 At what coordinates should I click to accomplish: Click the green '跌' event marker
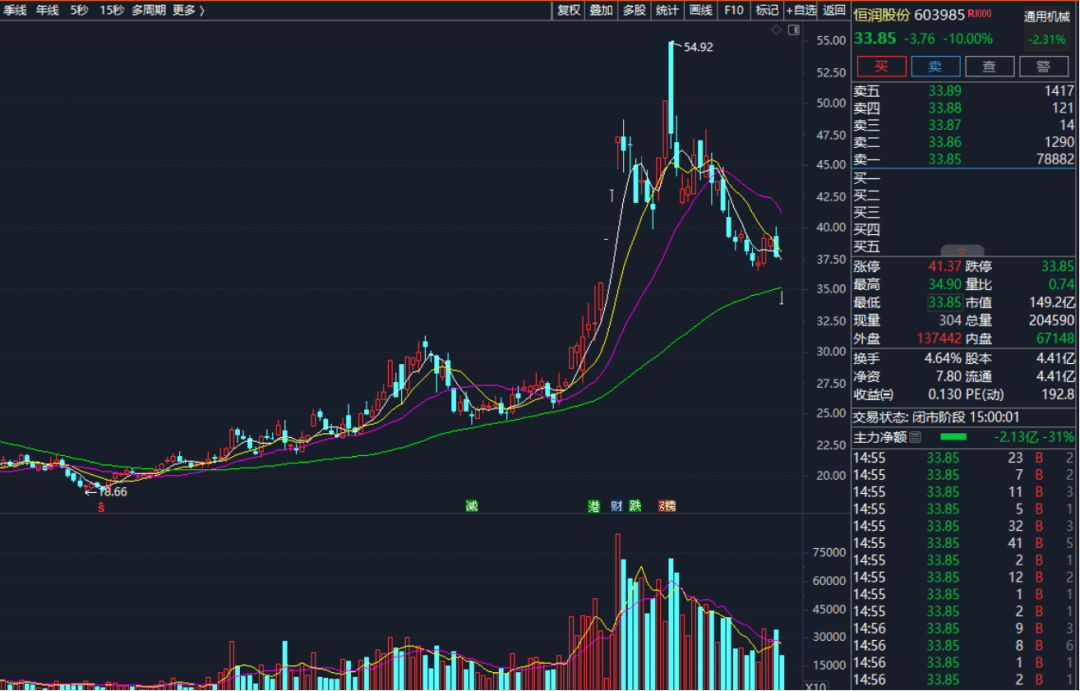coord(635,506)
